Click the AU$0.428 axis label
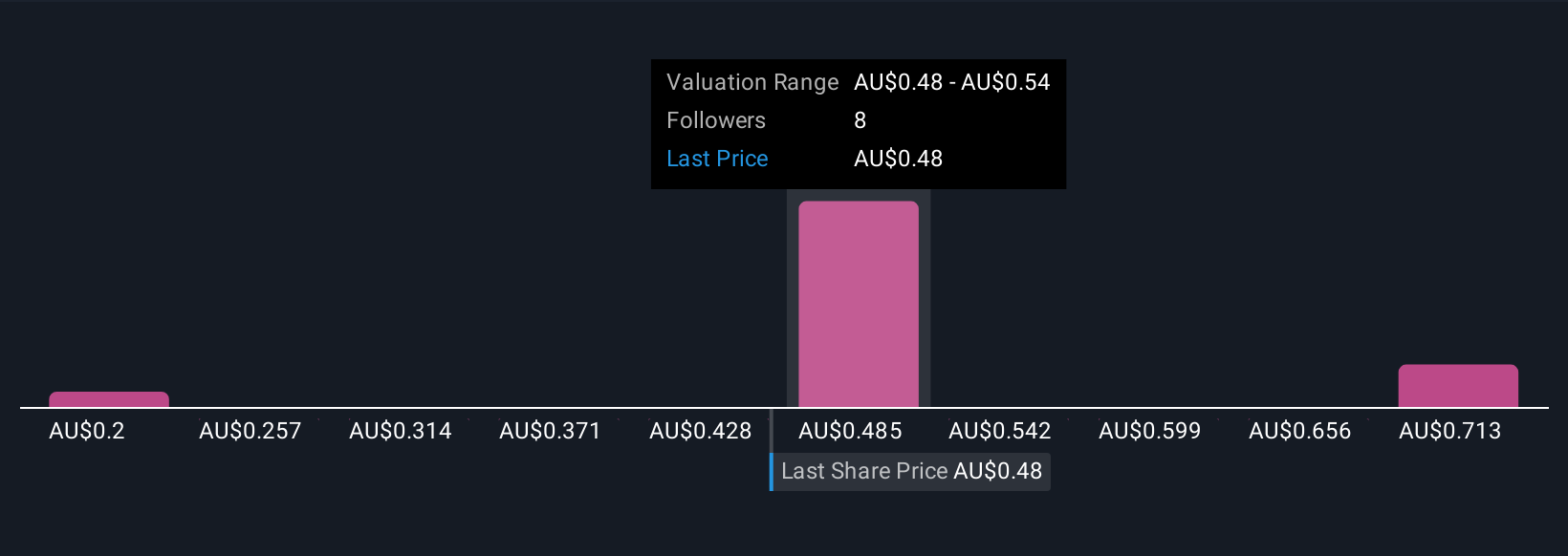This screenshot has width=1568, height=556. point(701,431)
